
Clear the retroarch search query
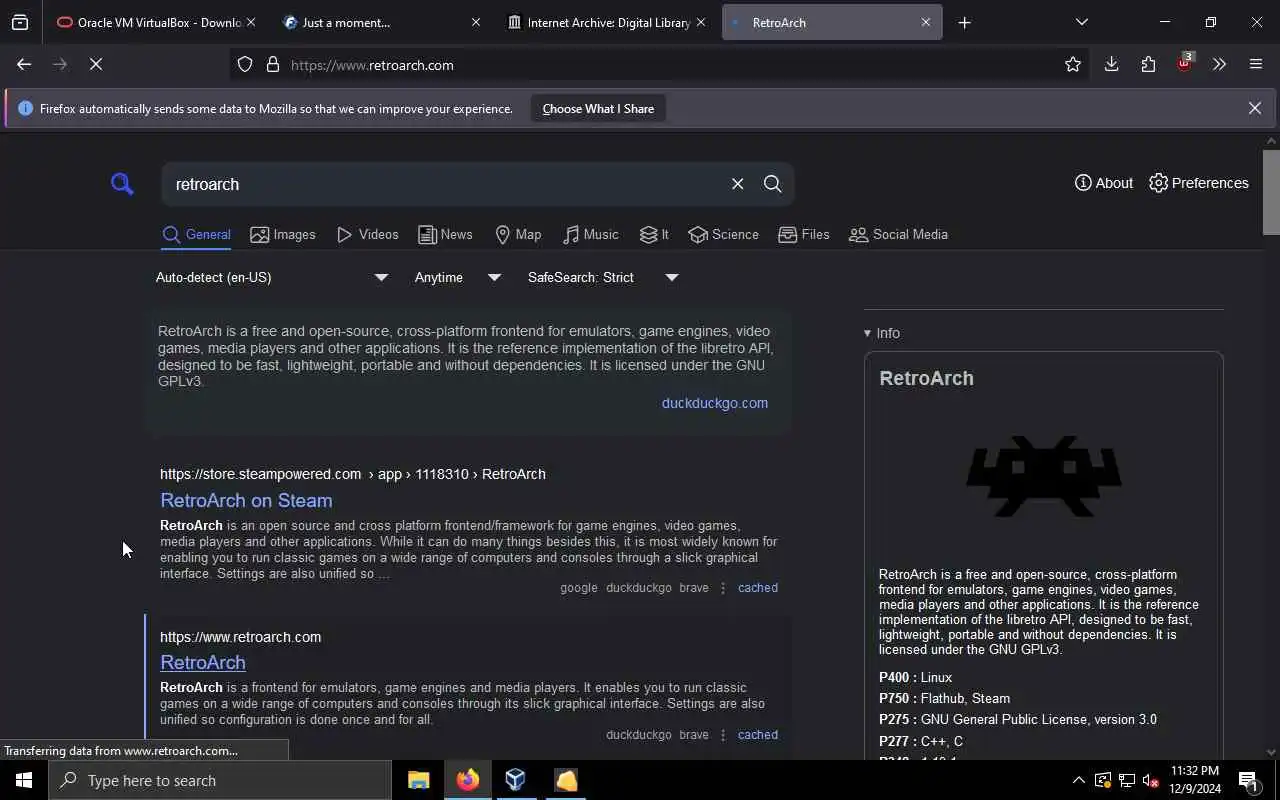click(737, 184)
